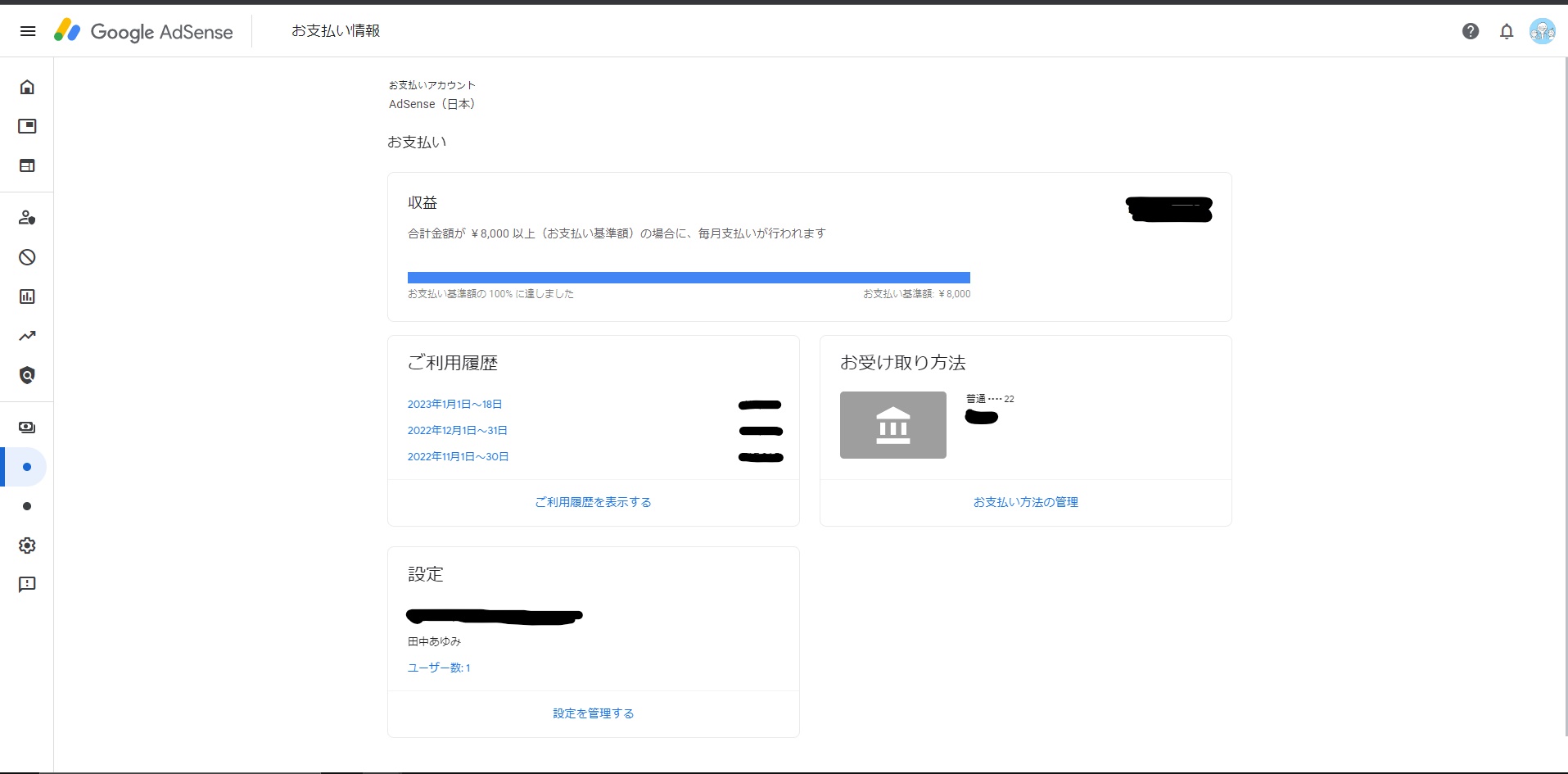Select the active payments info sidebar item
This screenshot has height=774, width=1568.
[x=27, y=467]
